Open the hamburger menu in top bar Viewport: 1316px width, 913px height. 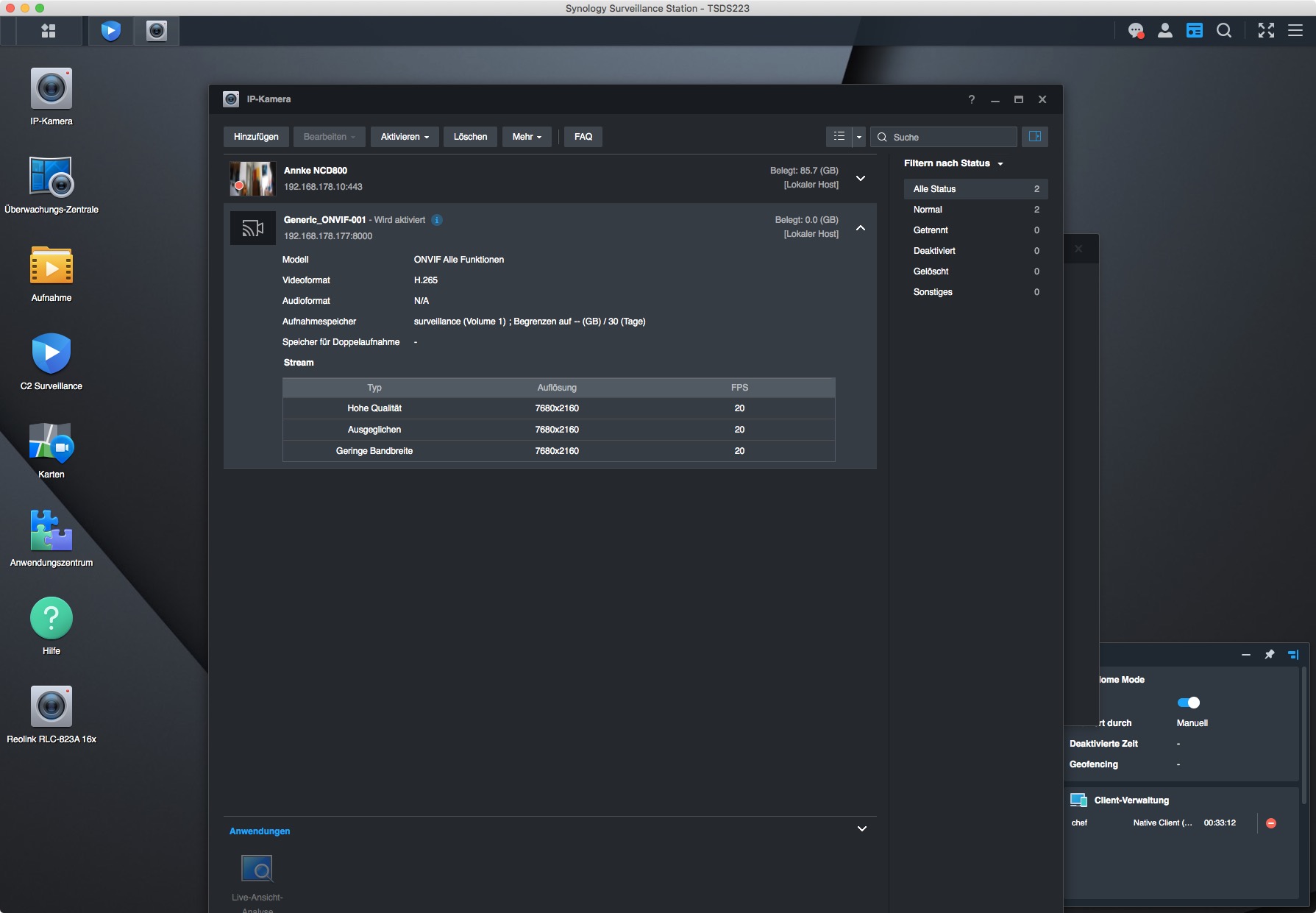pos(1295,31)
